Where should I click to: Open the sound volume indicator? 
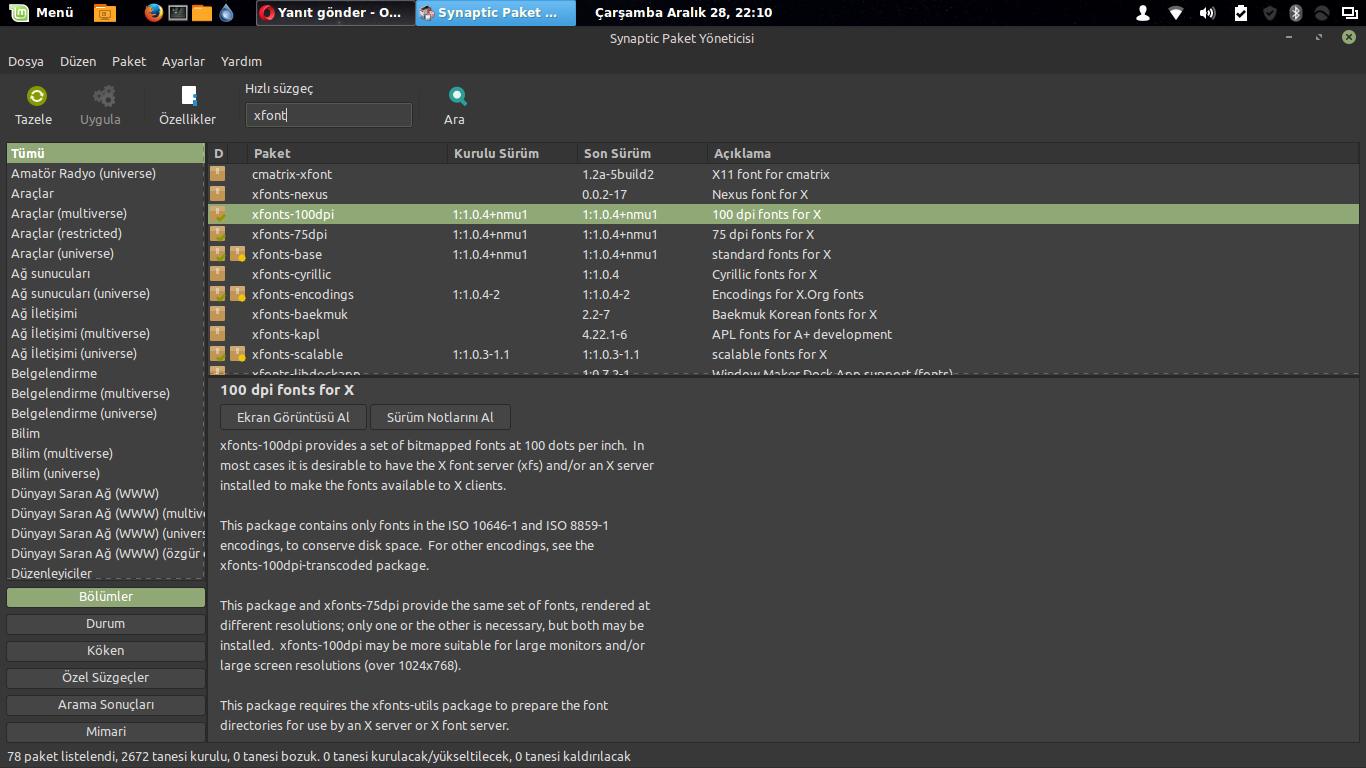coord(1207,13)
